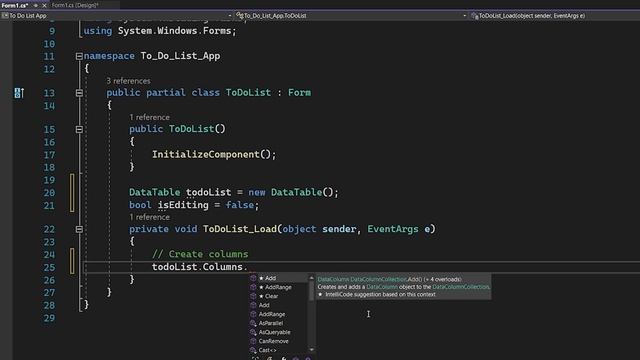Collapse the ToDoList() constructor block
The image size is (640, 360).
click(x=79, y=129)
